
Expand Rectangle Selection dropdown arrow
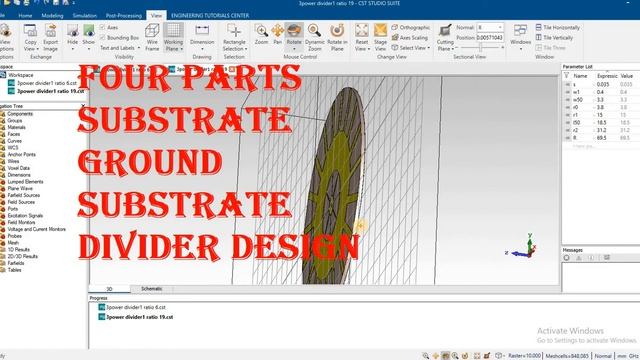[246, 49]
